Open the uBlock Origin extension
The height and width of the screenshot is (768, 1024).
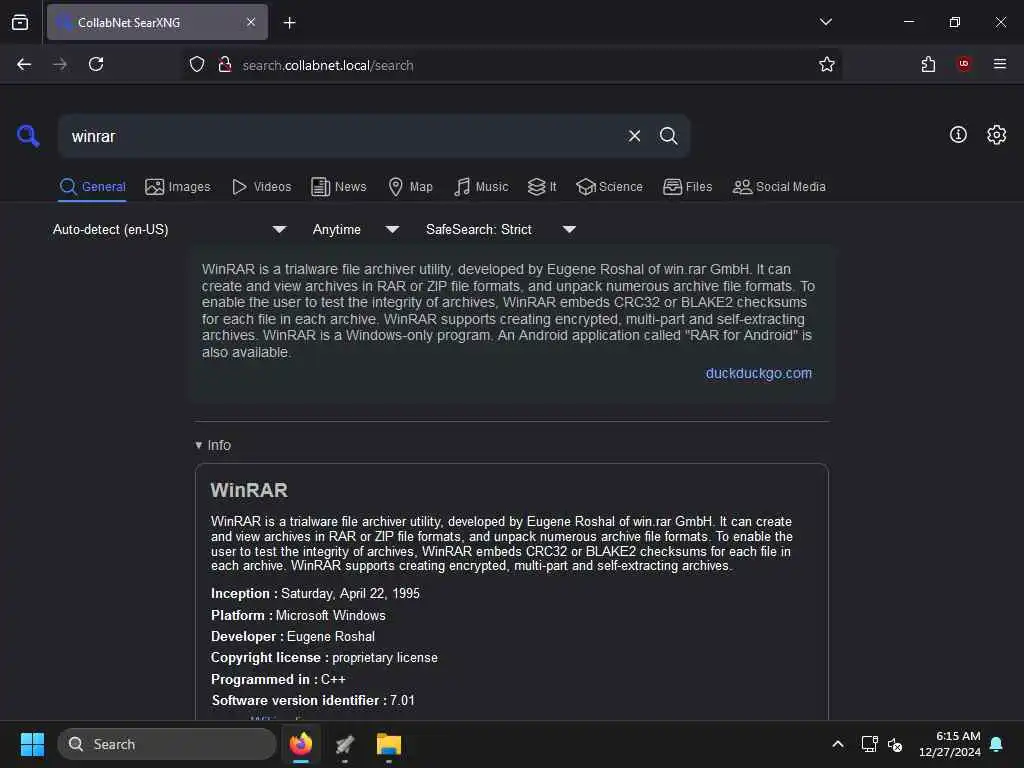point(963,64)
